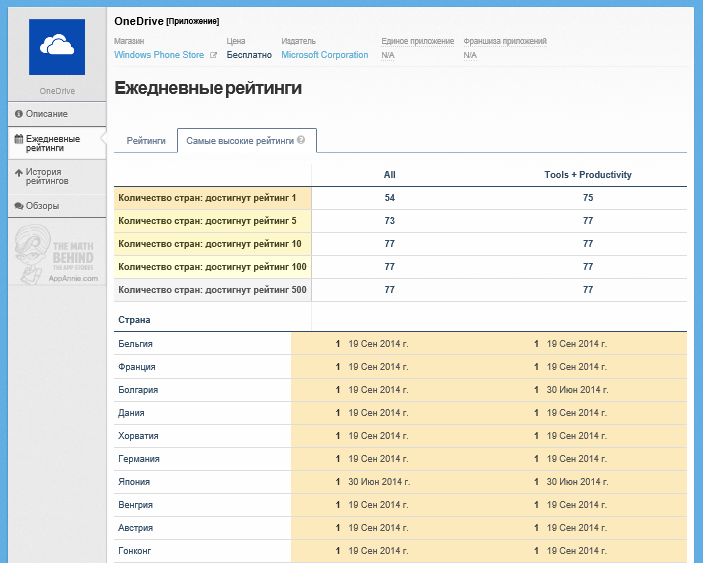Click Япония's 30 Июн 2014 date in All column
Image resolution: width=703 pixels, height=563 pixels.
pyautogui.click(x=379, y=482)
